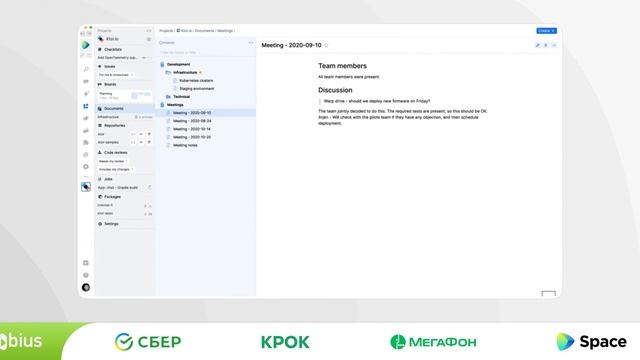Open the Checklists section
The image size is (640, 360).
click(113, 49)
